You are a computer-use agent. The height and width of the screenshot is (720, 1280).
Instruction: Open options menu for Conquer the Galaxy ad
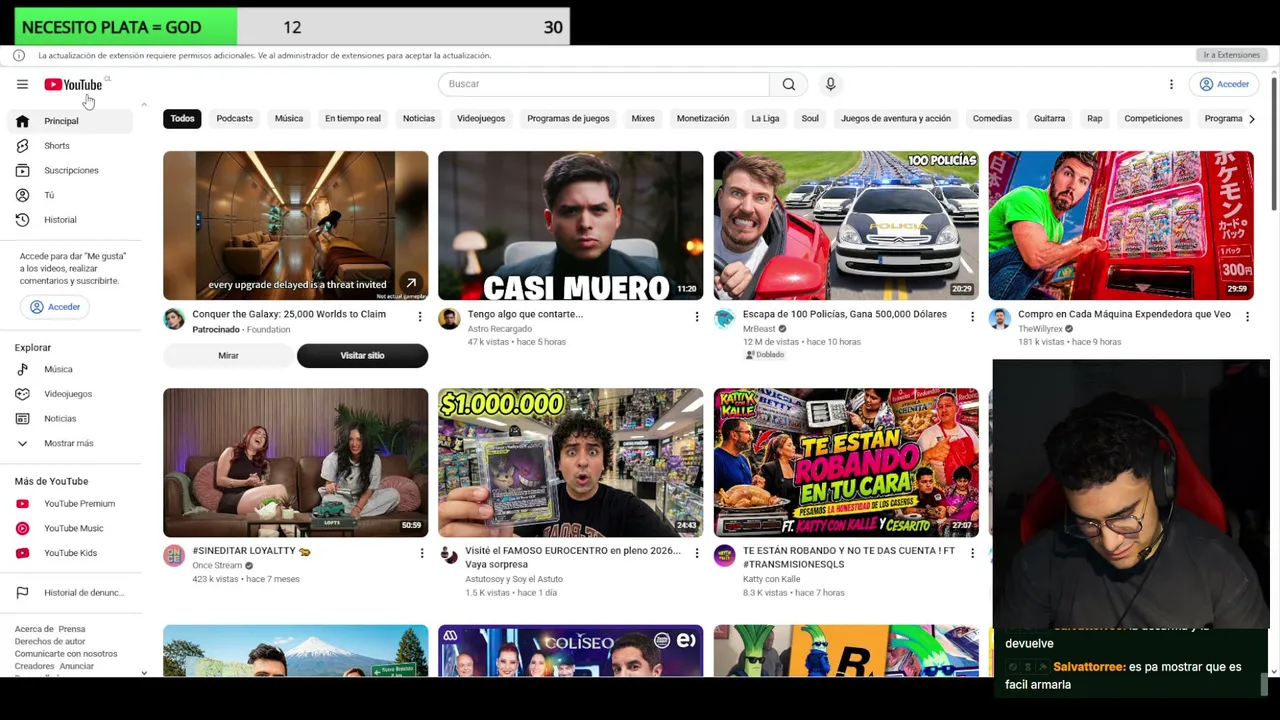[x=420, y=317]
